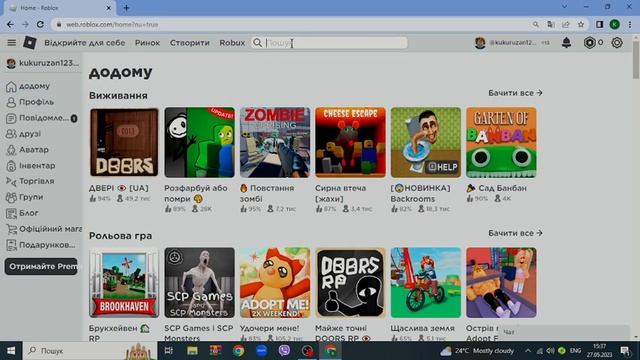This screenshot has height=360, width=640.
Task: Open the Створити menu item
Action: pos(189,43)
